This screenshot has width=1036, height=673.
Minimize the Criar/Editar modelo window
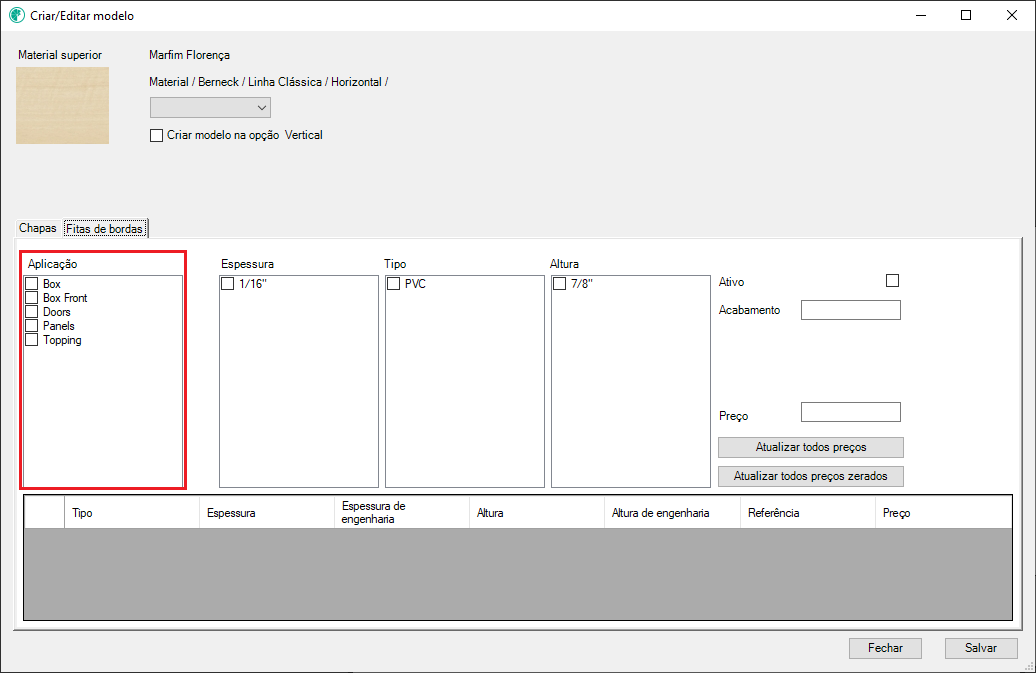921,15
